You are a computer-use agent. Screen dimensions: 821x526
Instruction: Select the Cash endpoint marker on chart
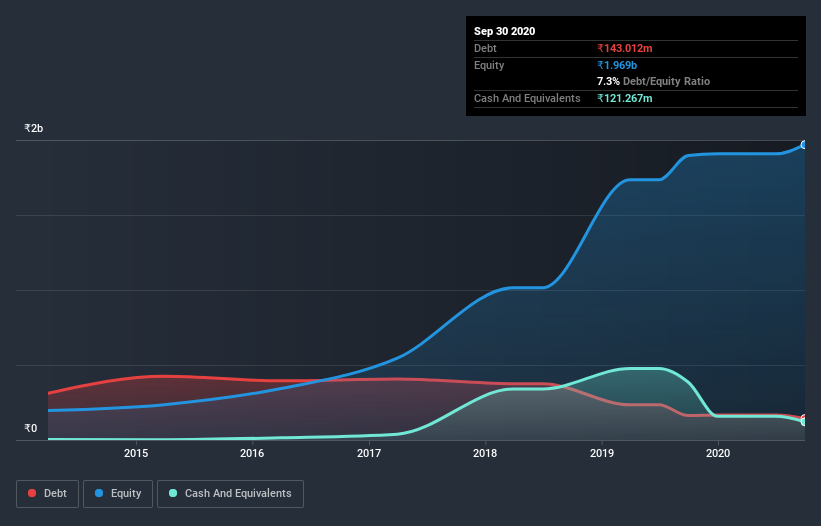coord(804,421)
